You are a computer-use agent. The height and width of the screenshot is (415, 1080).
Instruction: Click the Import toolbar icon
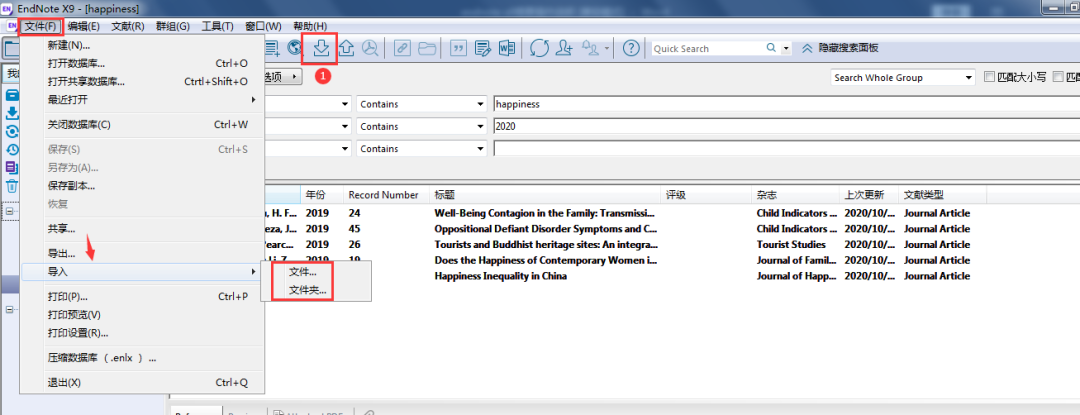pyautogui.click(x=321, y=47)
